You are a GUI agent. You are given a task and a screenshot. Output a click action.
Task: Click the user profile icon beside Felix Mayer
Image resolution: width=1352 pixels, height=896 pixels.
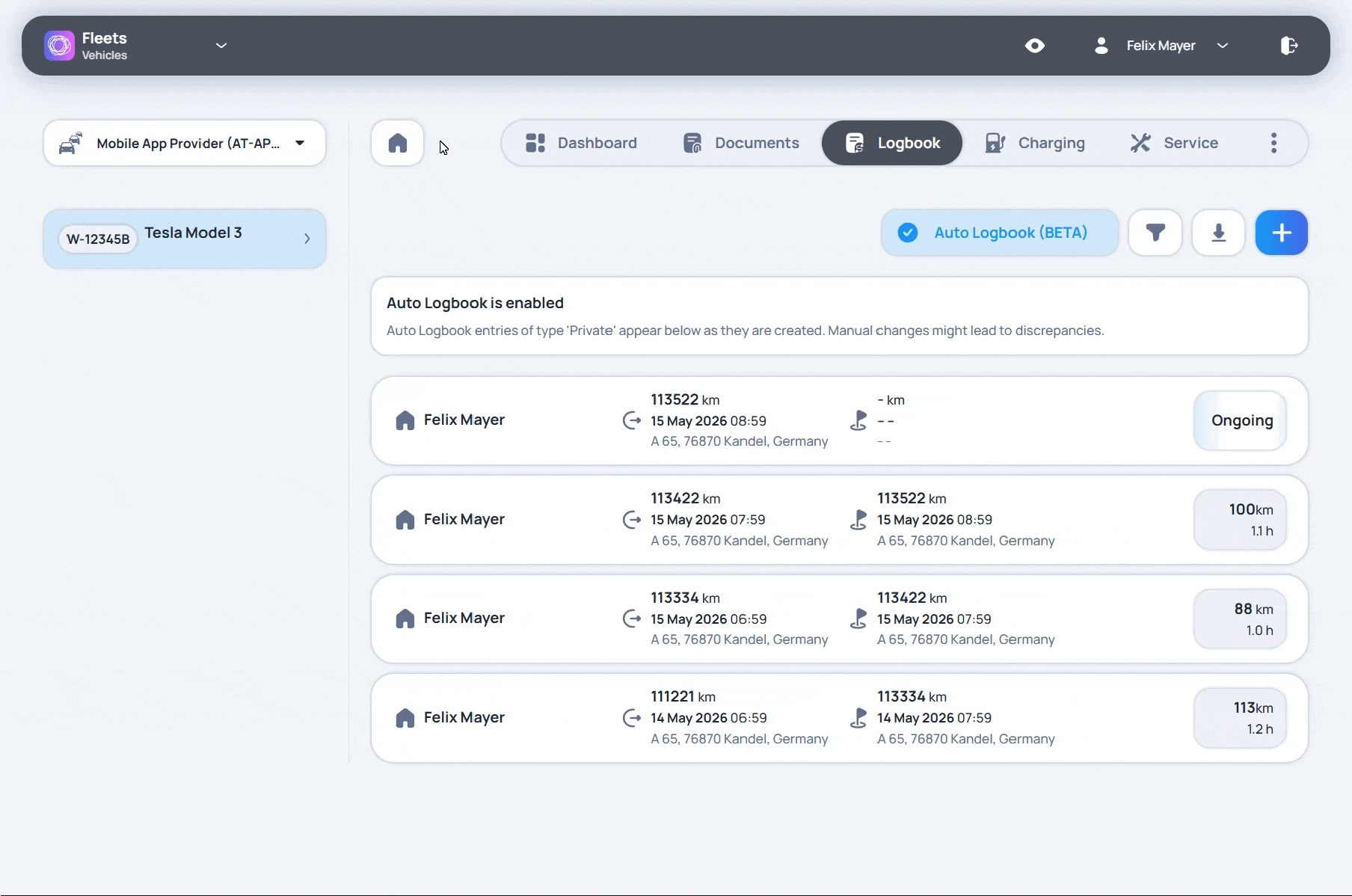coord(1101,46)
